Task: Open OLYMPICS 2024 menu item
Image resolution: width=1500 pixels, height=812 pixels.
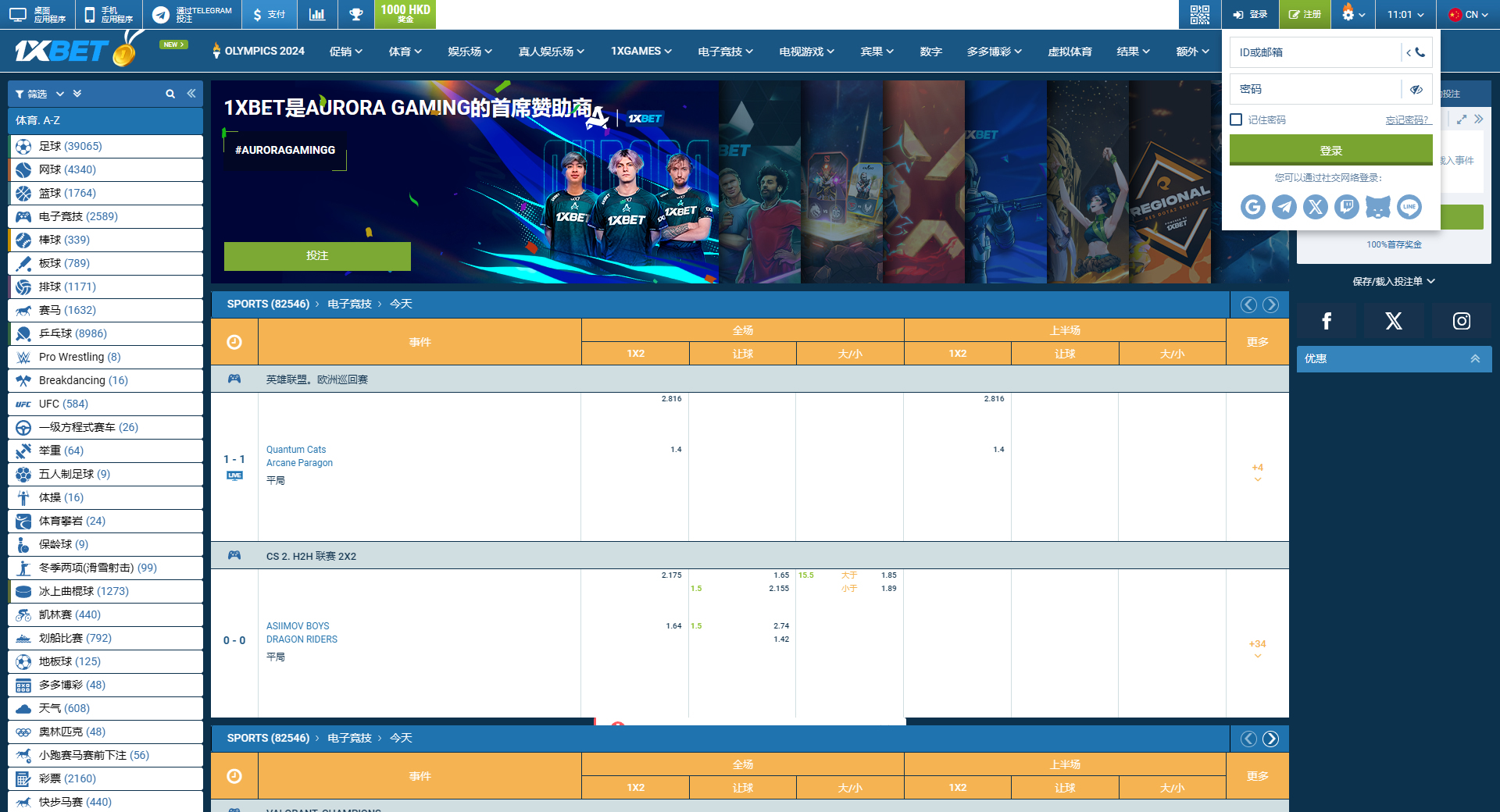Action: 259,51
